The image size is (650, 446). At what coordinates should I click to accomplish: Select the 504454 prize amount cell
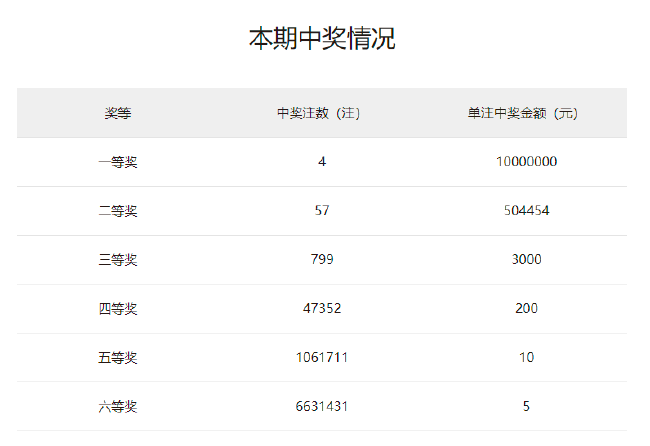(x=526, y=211)
